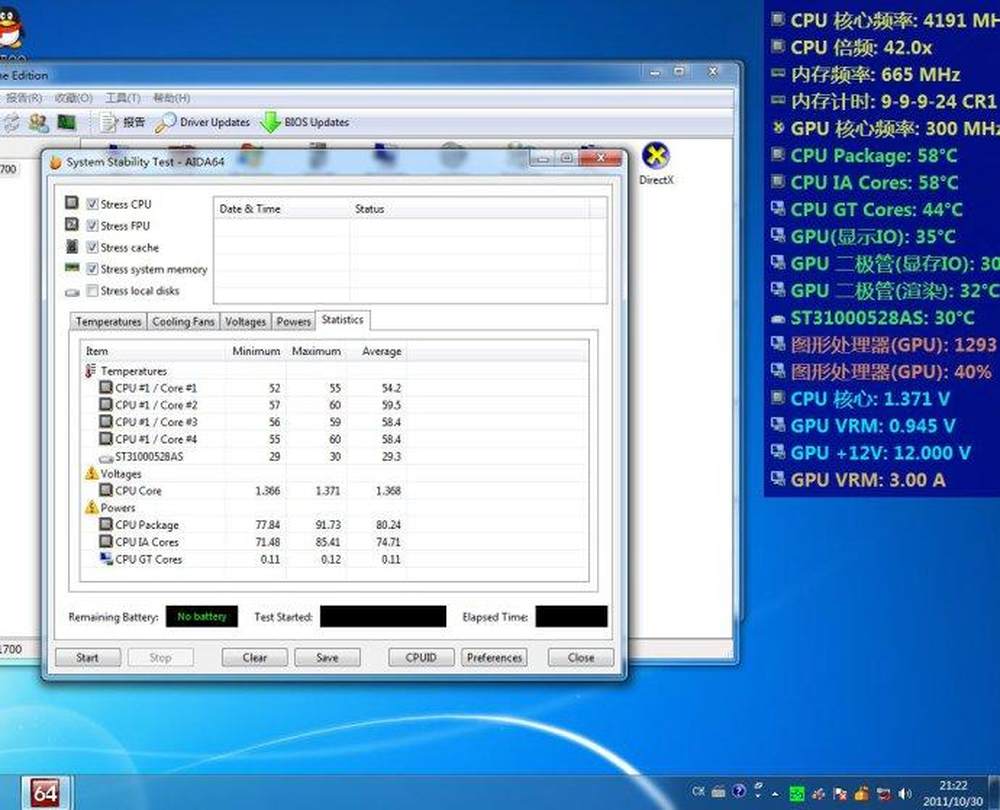Click the No battery indicator field
Viewport: 1000px width, 810px height.
202,617
